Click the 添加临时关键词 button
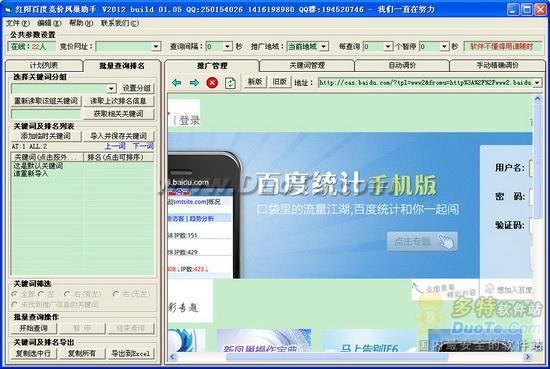 coord(46,136)
